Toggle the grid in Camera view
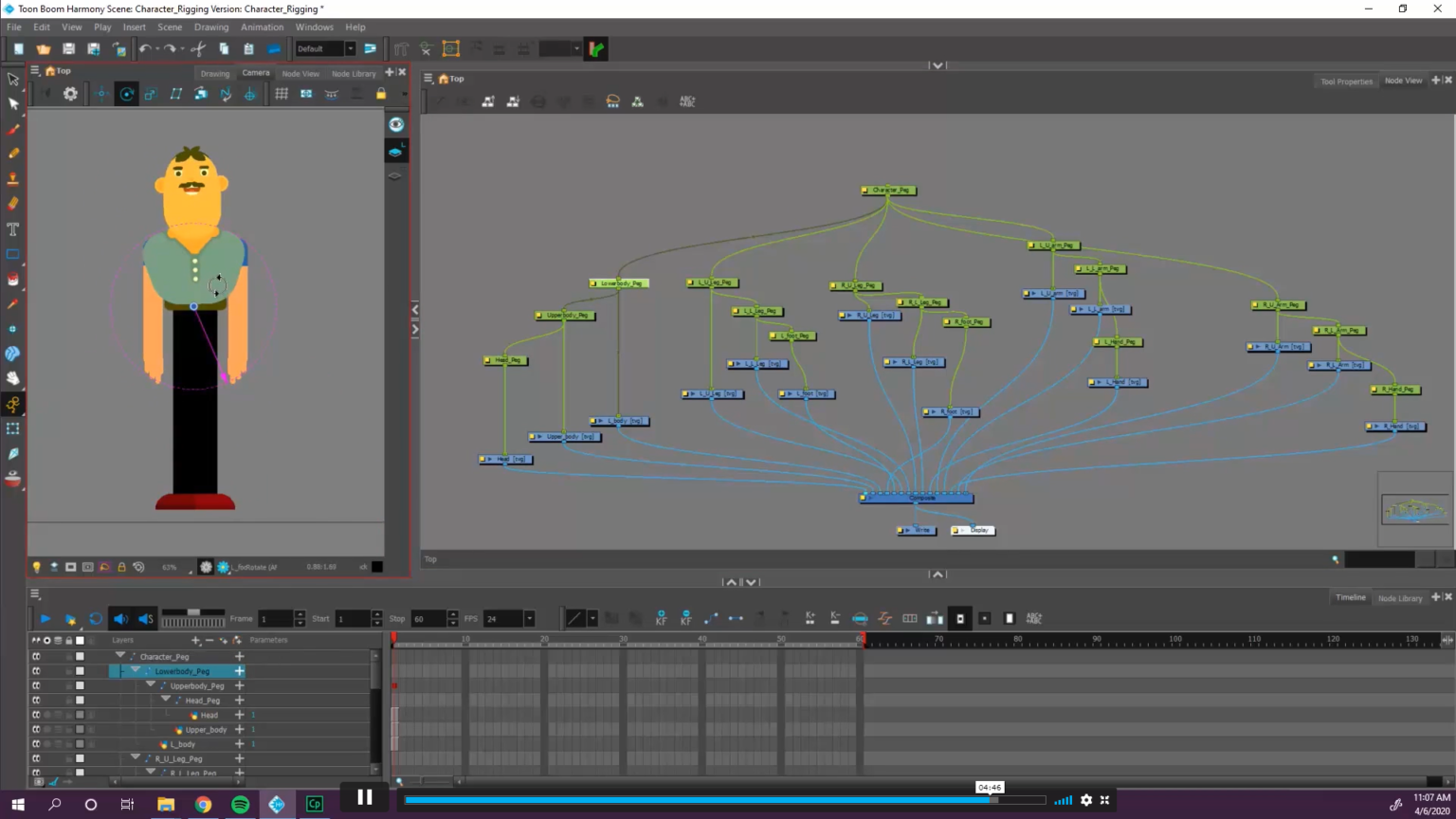Viewport: 1456px width, 819px height. coord(282,94)
